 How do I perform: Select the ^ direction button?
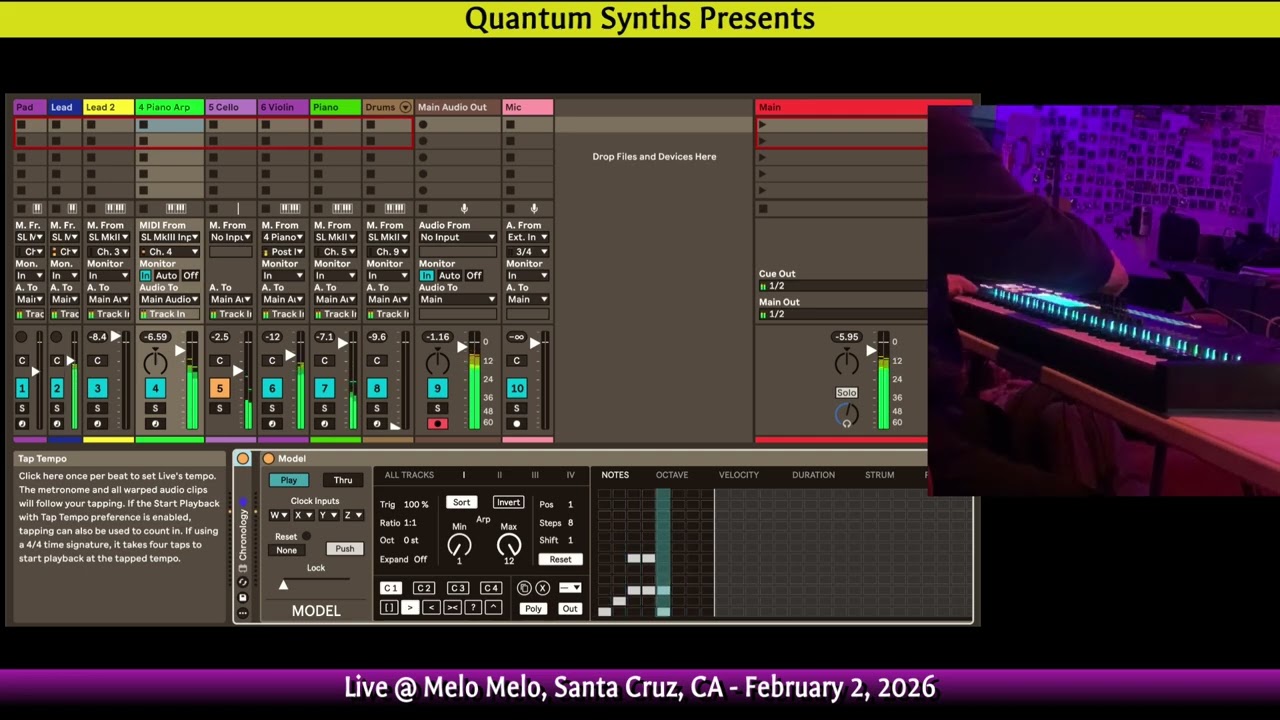493,608
